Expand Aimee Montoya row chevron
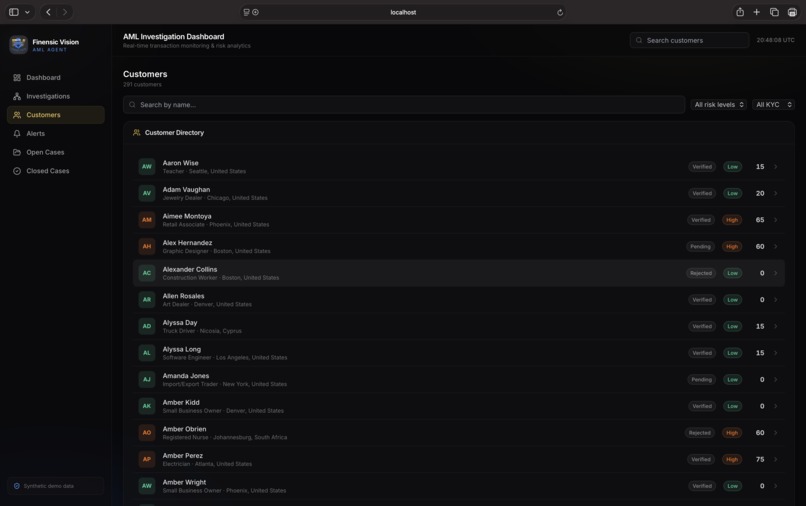806x506 pixels. [776, 220]
